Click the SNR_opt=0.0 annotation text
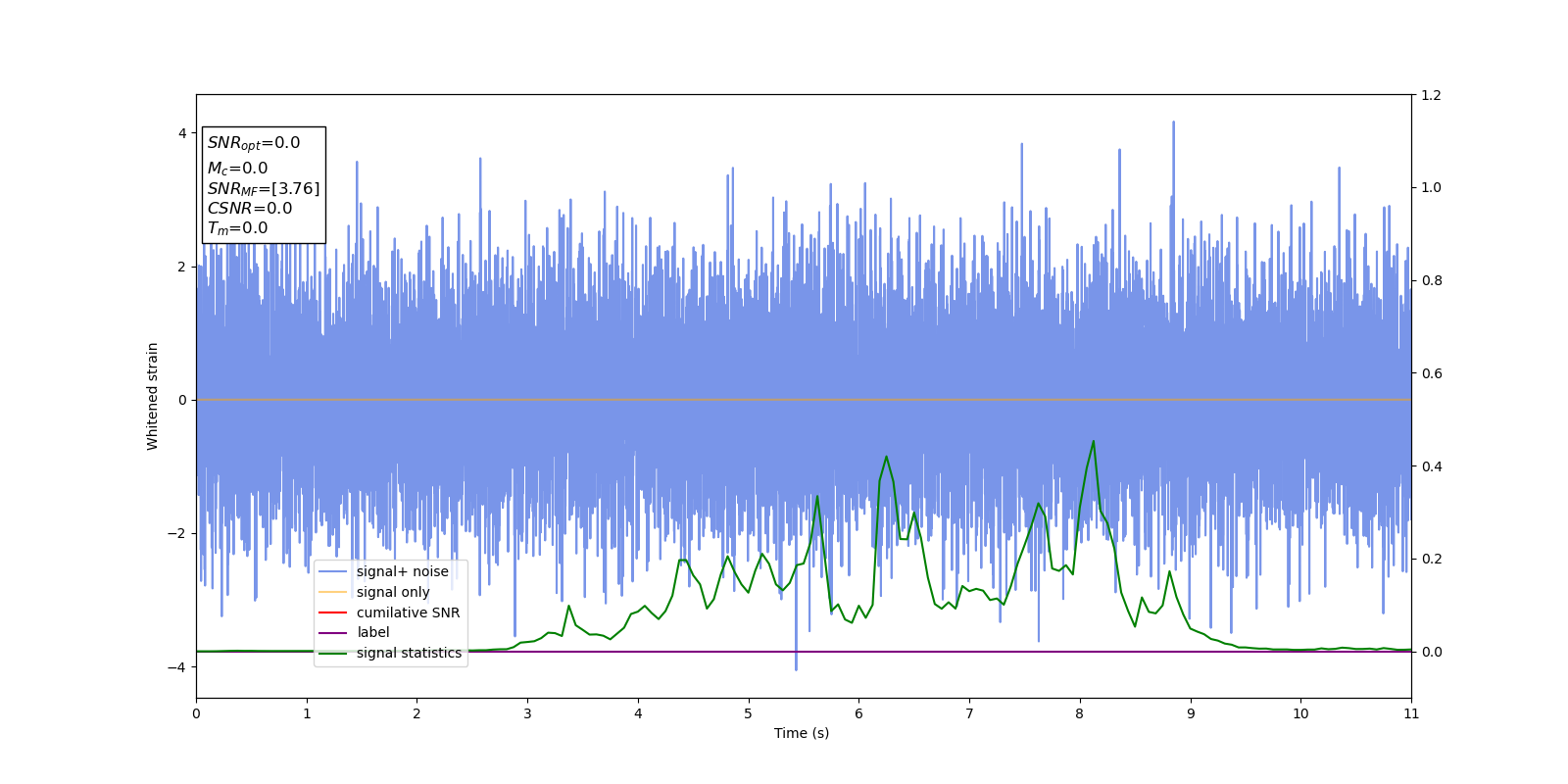Screen dimensions: 1568x784 pyautogui.click(x=254, y=143)
